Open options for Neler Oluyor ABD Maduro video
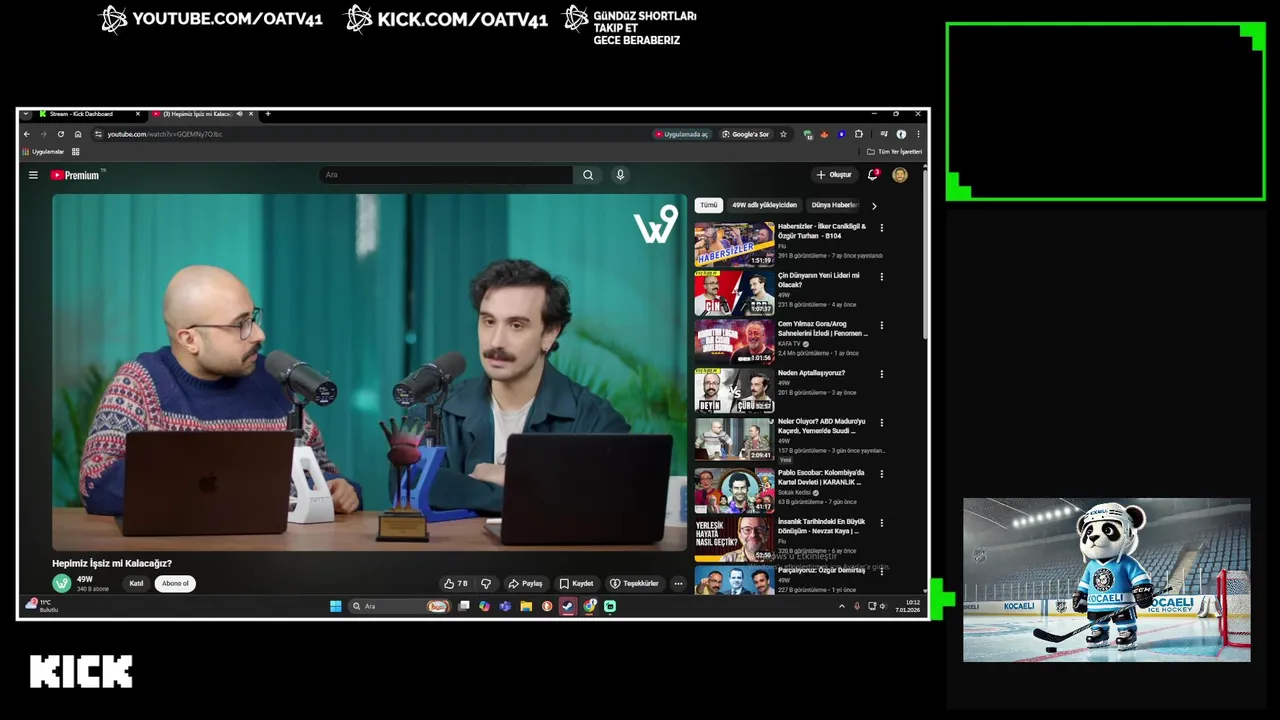The image size is (1280, 720). (x=881, y=423)
